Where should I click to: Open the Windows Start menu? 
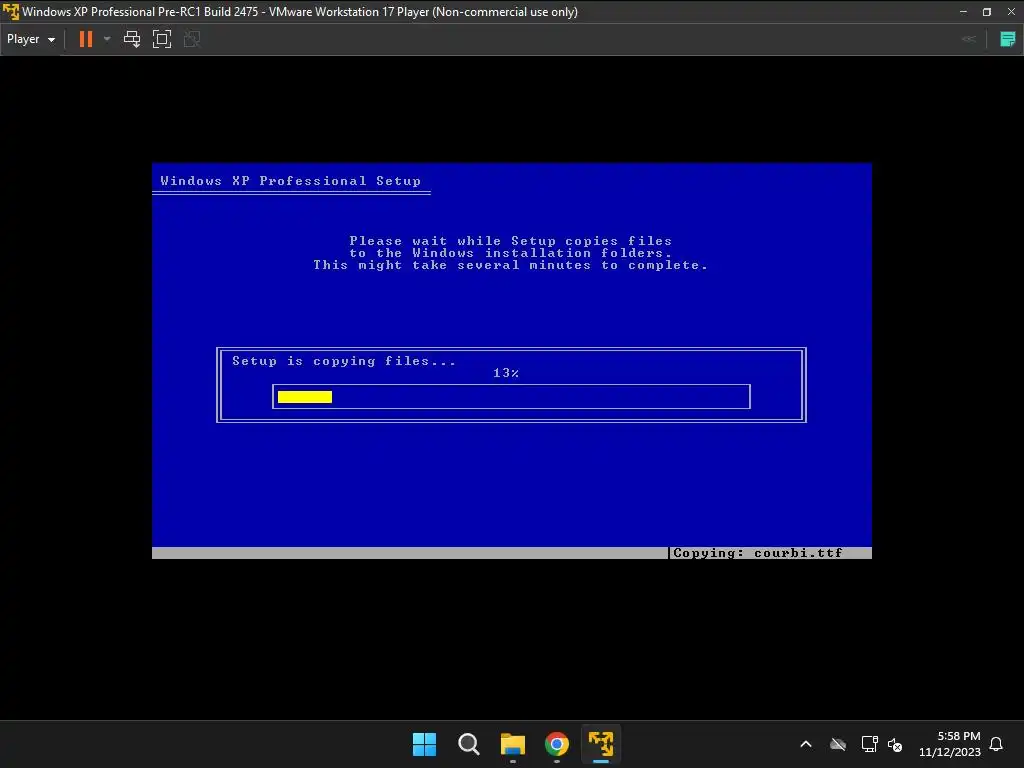coord(424,744)
